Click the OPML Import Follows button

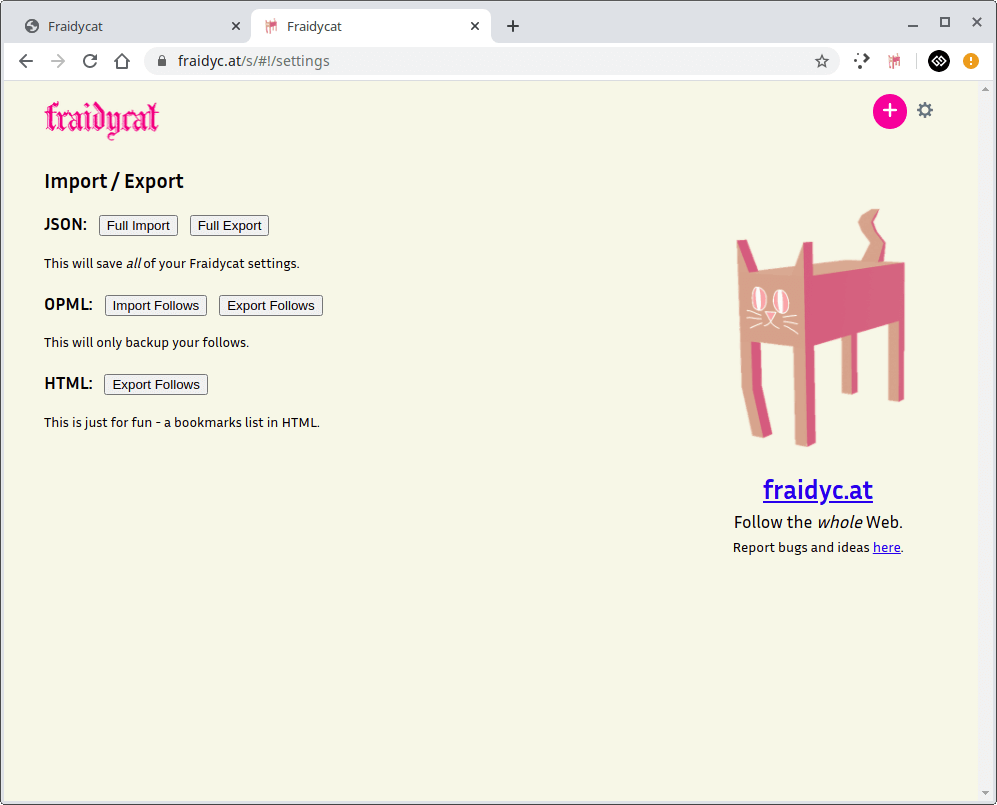156,306
